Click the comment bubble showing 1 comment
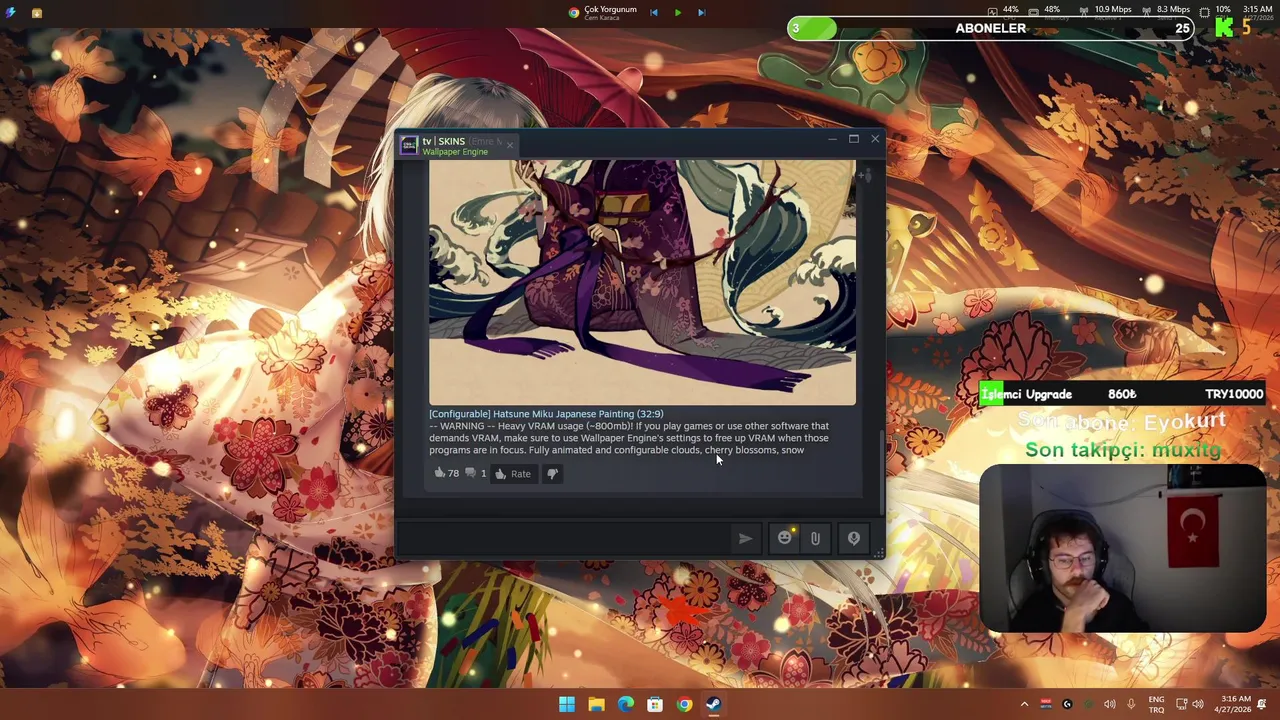 pos(476,474)
